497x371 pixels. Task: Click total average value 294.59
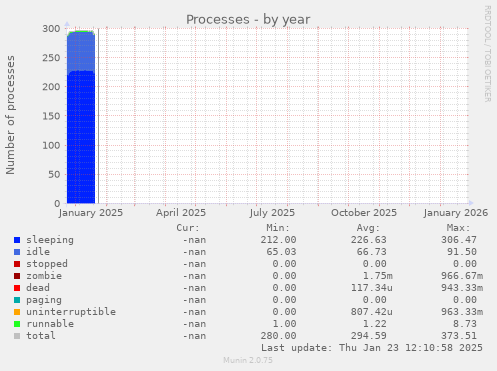tap(369, 336)
